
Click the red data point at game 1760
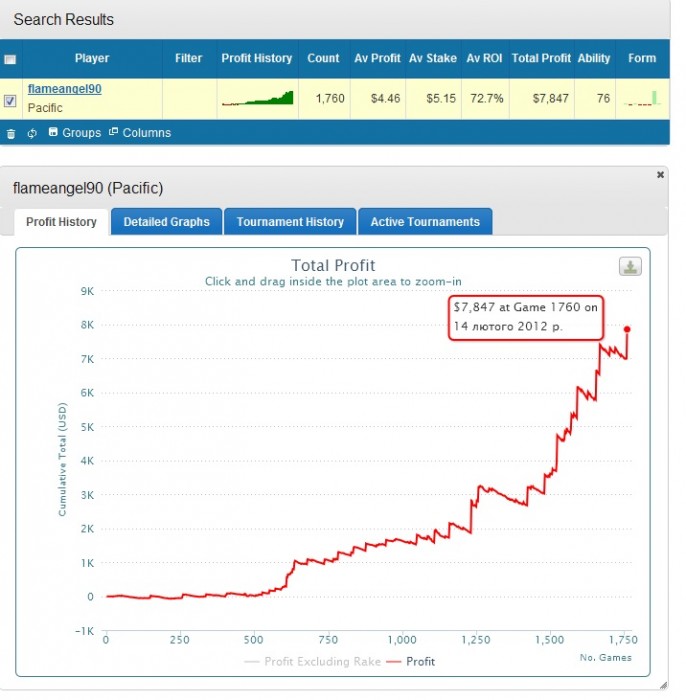627,329
